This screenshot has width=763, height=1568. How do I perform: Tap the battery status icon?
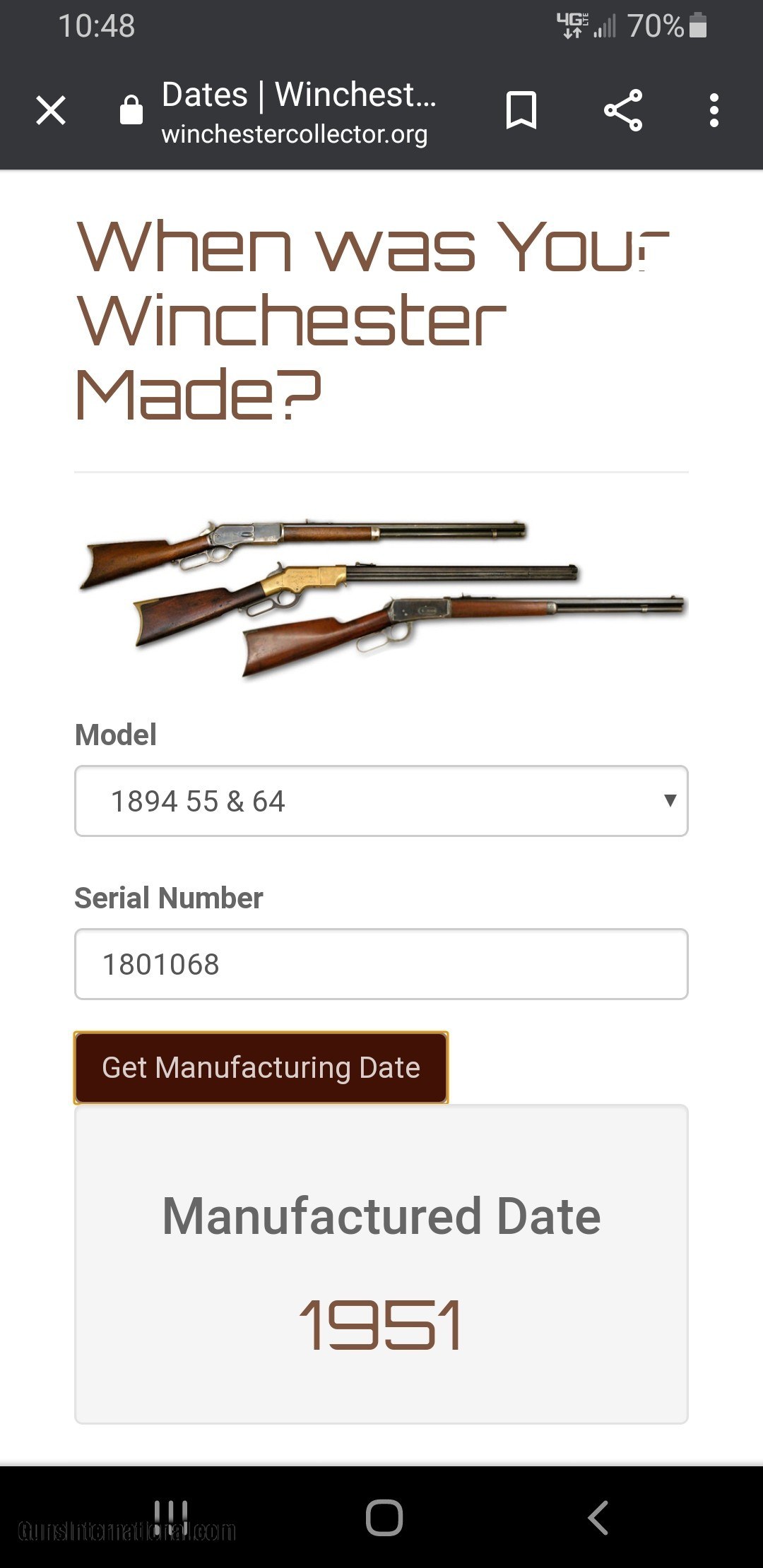pos(698,26)
